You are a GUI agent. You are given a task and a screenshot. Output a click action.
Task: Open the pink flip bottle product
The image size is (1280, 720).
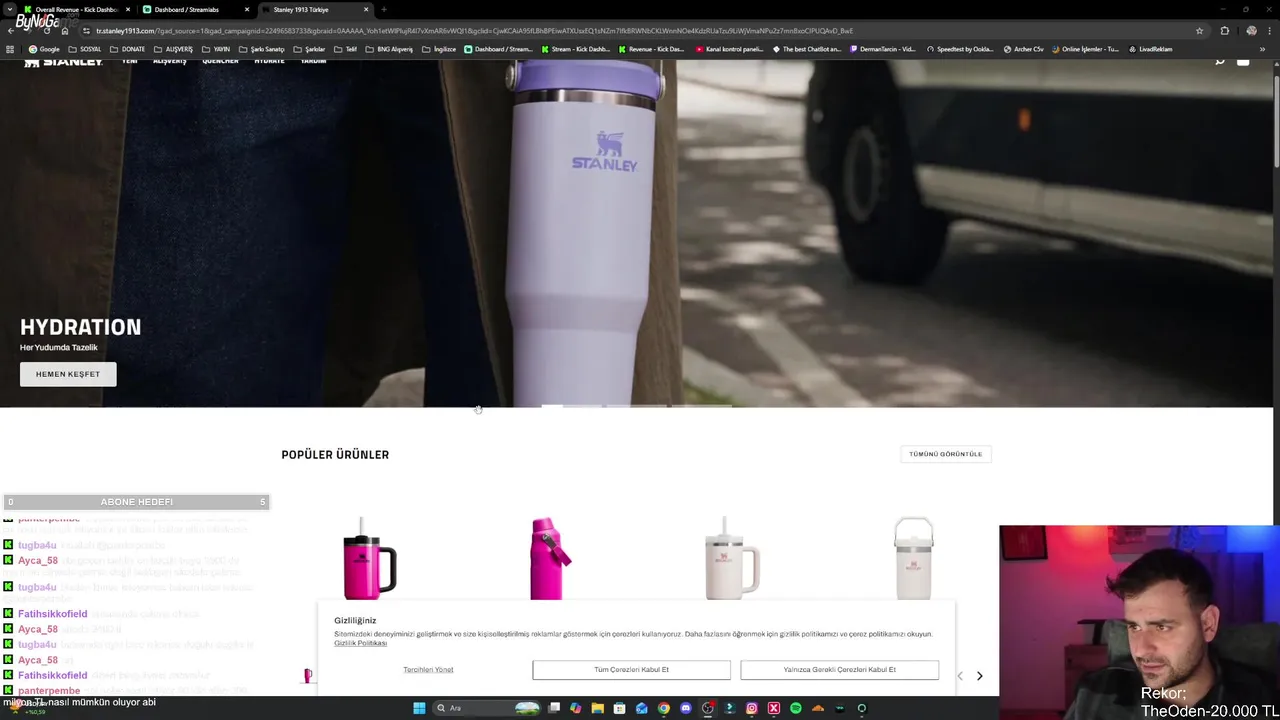(549, 558)
